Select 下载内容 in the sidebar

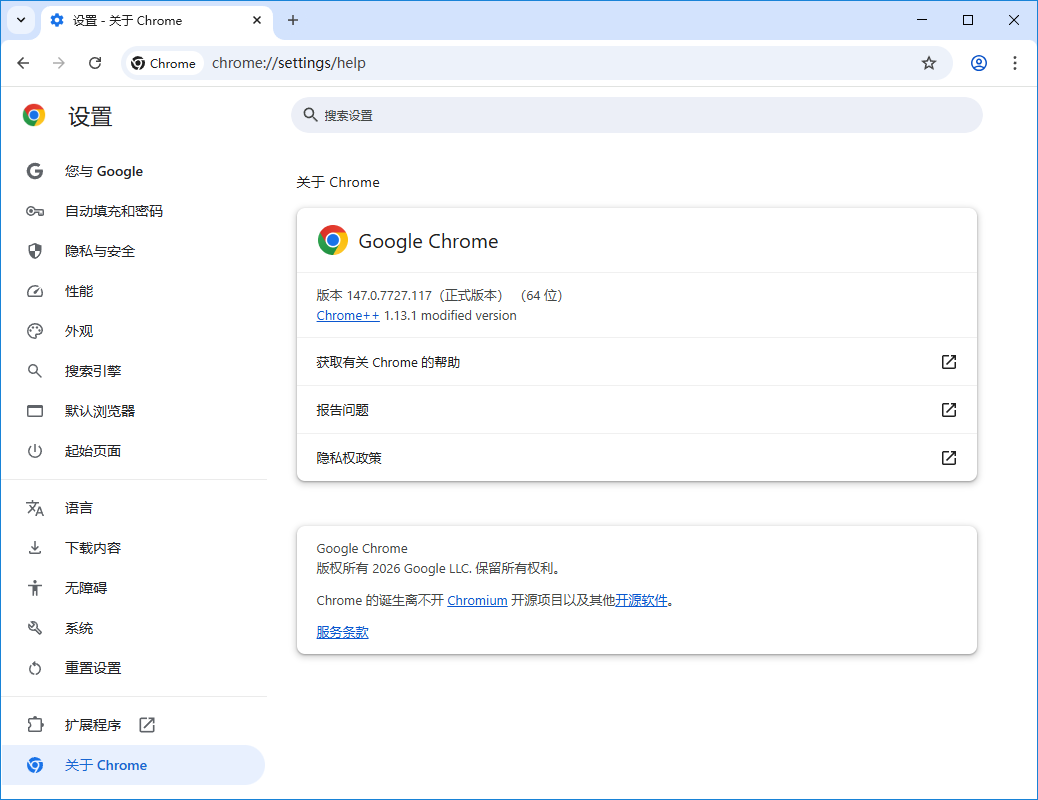[132, 548]
